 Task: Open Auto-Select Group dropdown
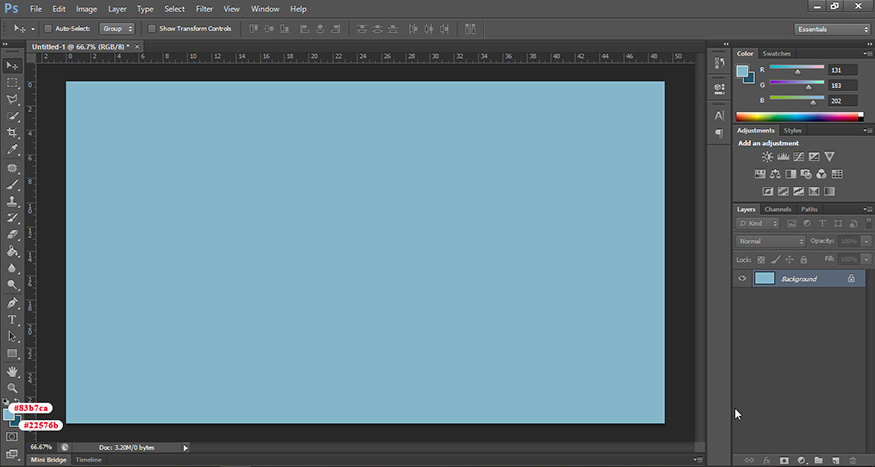117,28
